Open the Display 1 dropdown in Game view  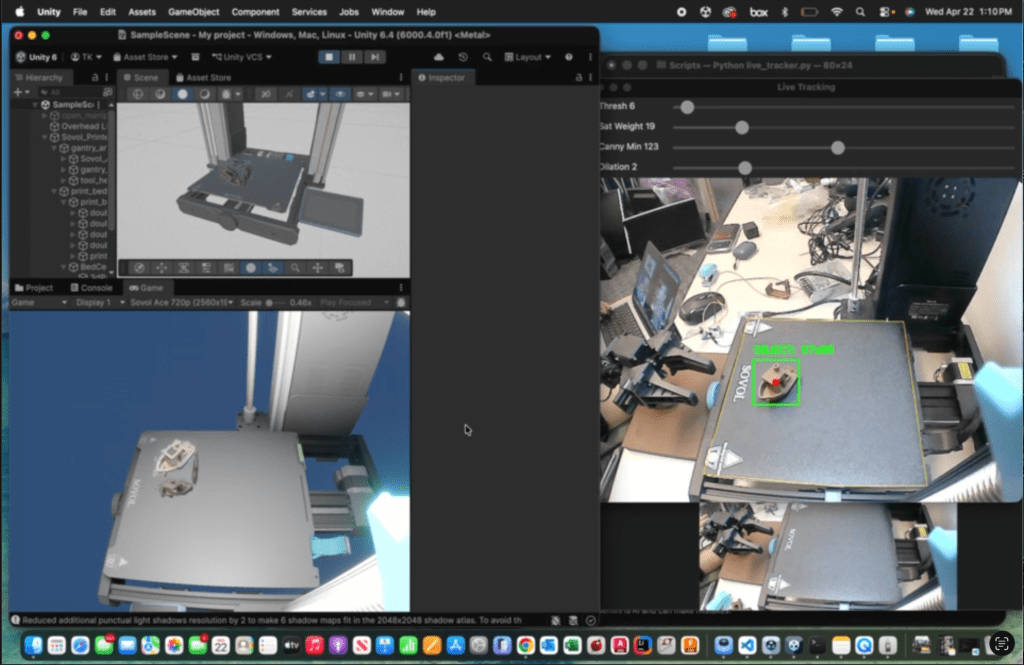point(100,302)
